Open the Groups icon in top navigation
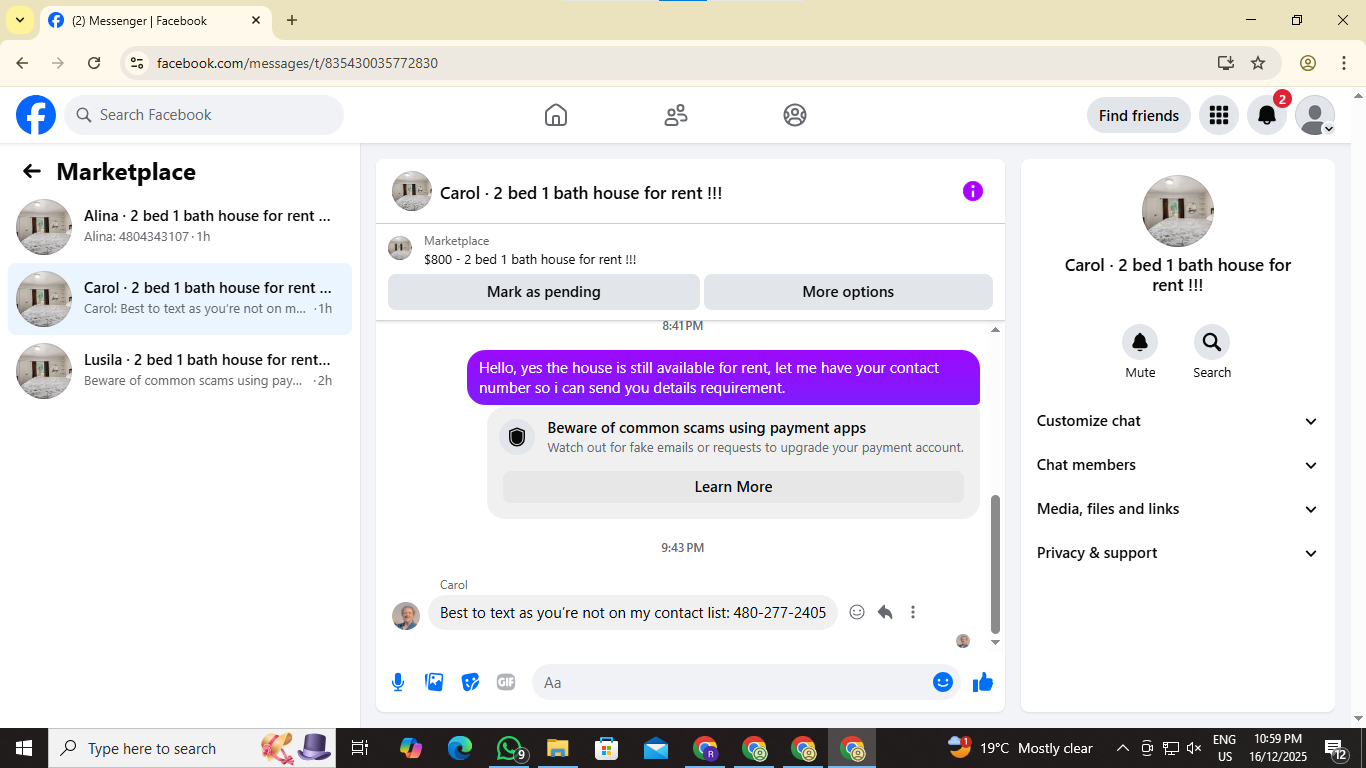Screen dimensions: 1366x768 click(x=795, y=115)
